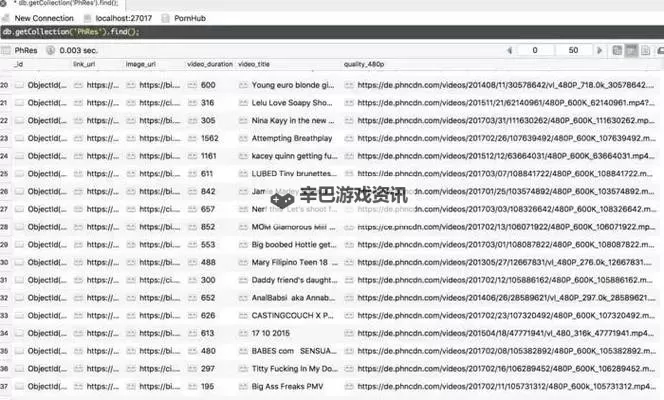Click the video_title column header
The width and height of the screenshot is (664, 400).
pyautogui.click(x=254, y=64)
